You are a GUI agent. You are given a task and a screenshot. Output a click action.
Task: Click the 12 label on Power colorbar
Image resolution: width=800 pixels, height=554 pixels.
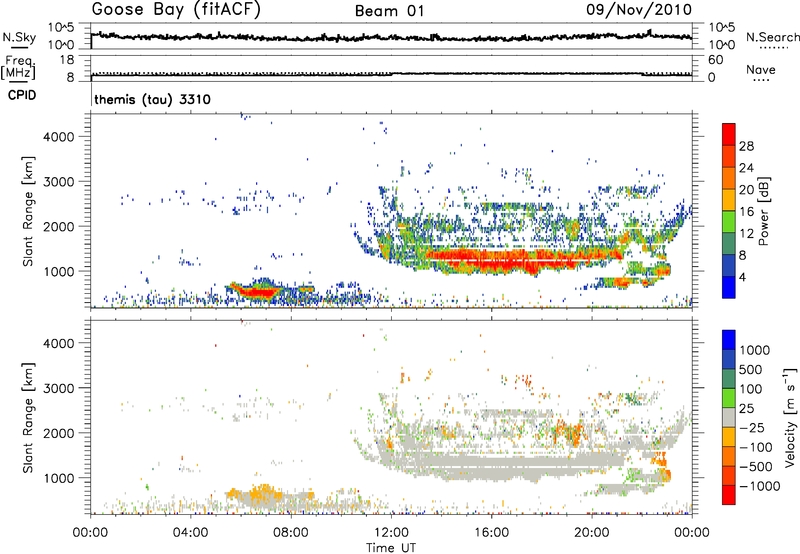tap(746, 234)
